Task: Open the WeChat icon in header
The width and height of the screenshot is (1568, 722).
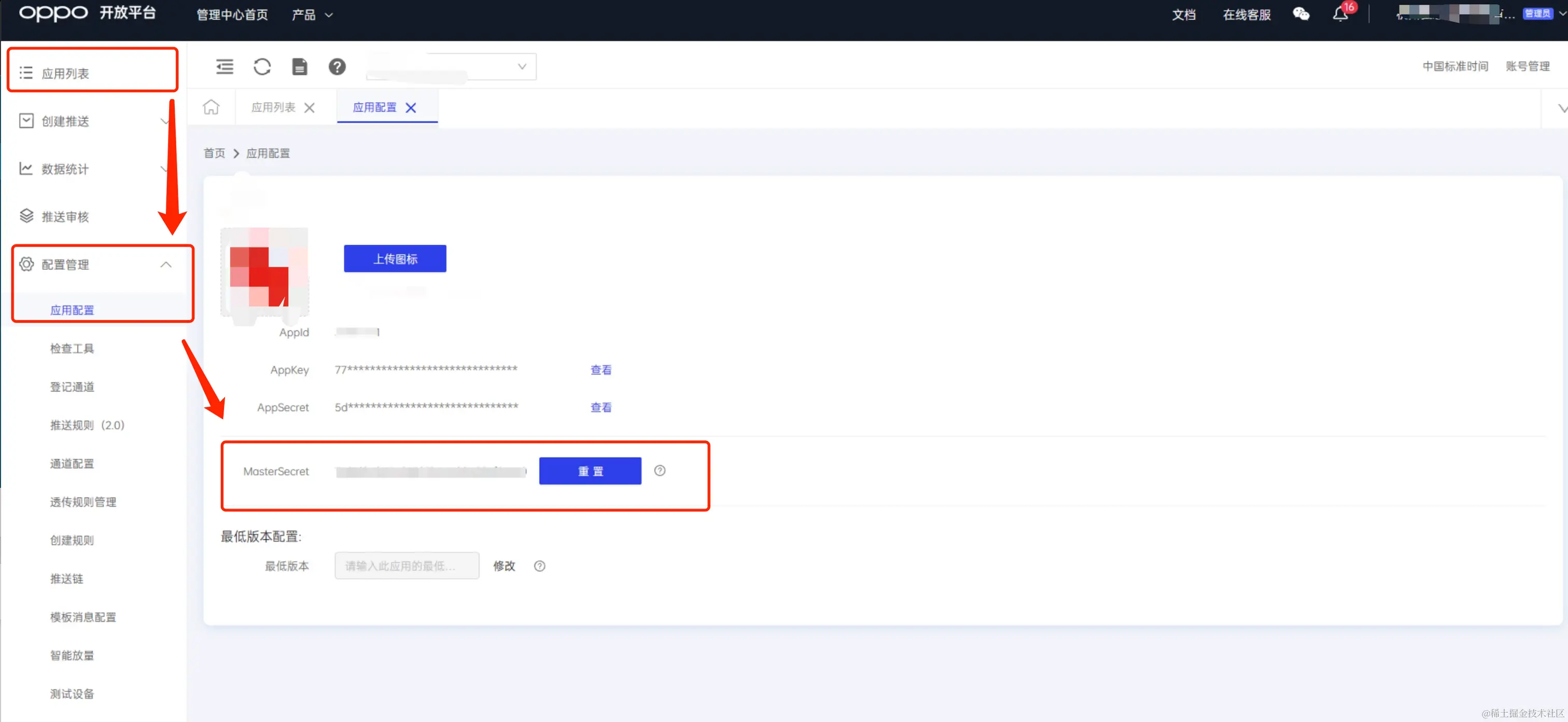Action: [x=1301, y=14]
